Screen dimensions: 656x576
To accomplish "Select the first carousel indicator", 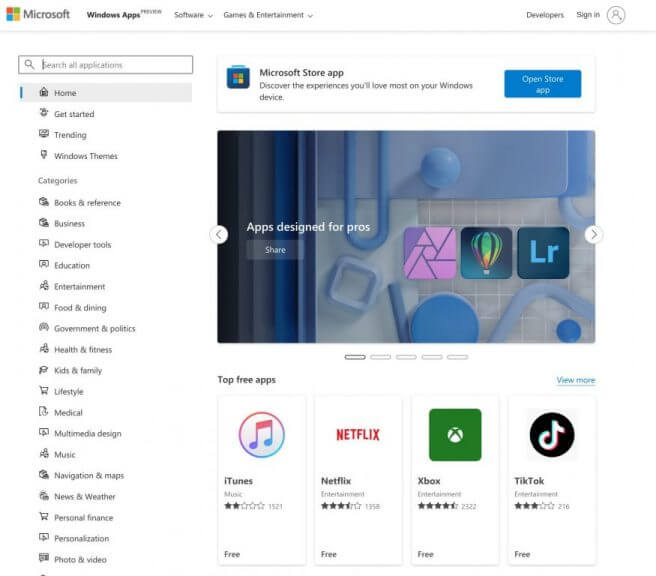I will [355, 357].
